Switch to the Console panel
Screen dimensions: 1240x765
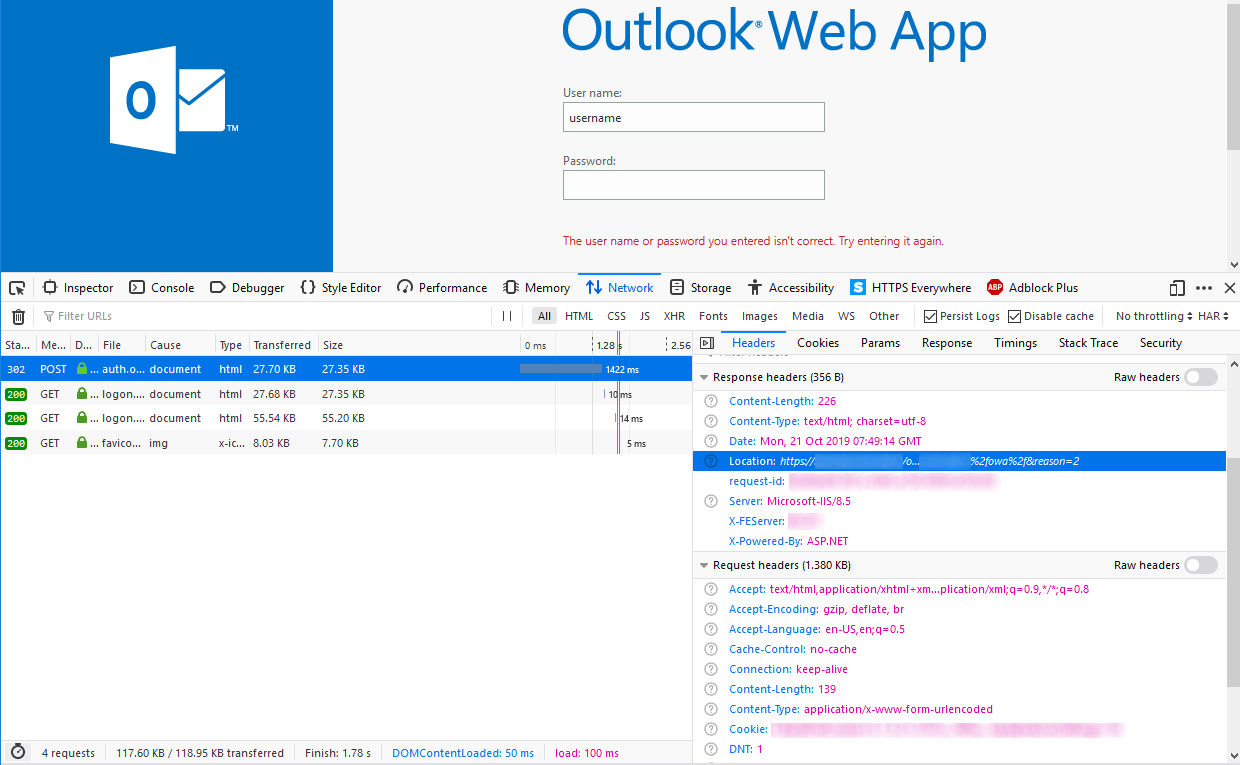pyautogui.click(x=162, y=288)
